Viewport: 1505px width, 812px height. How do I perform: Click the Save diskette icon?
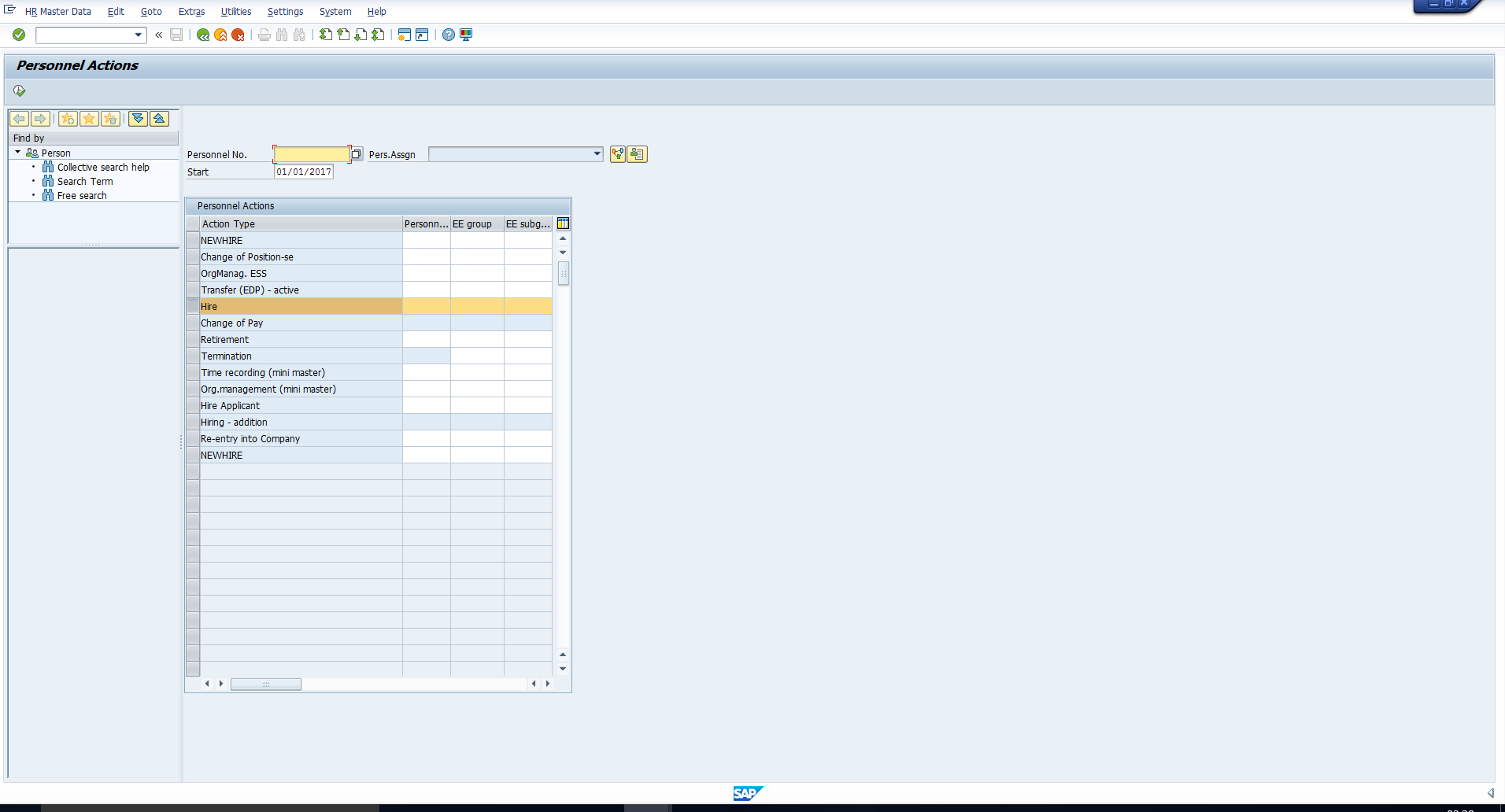click(176, 35)
